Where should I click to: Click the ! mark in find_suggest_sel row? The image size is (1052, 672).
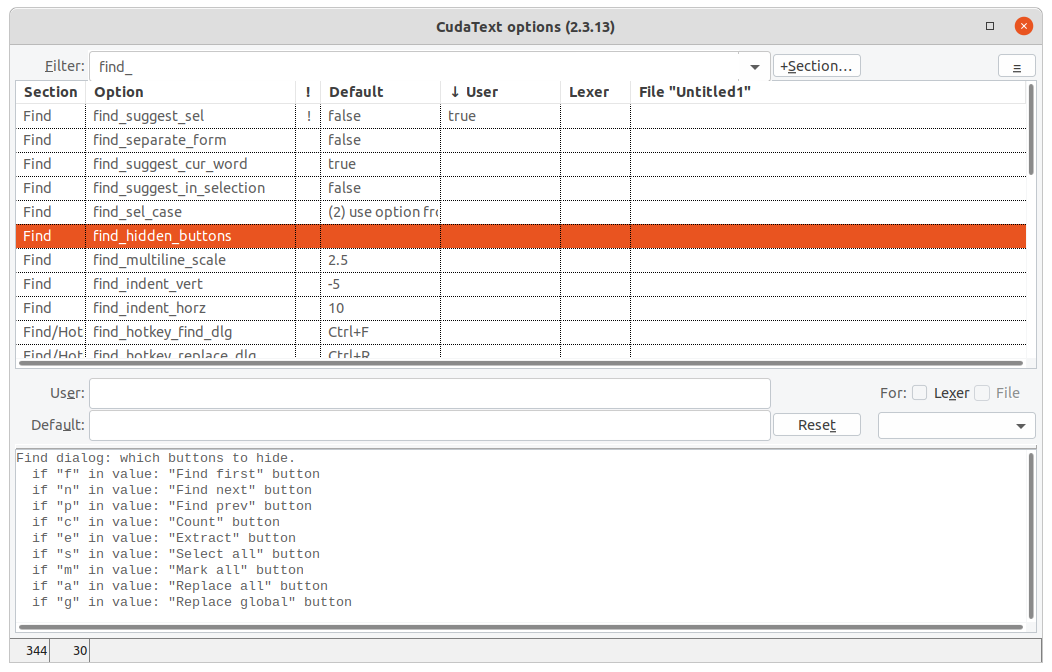pos(308,116)
